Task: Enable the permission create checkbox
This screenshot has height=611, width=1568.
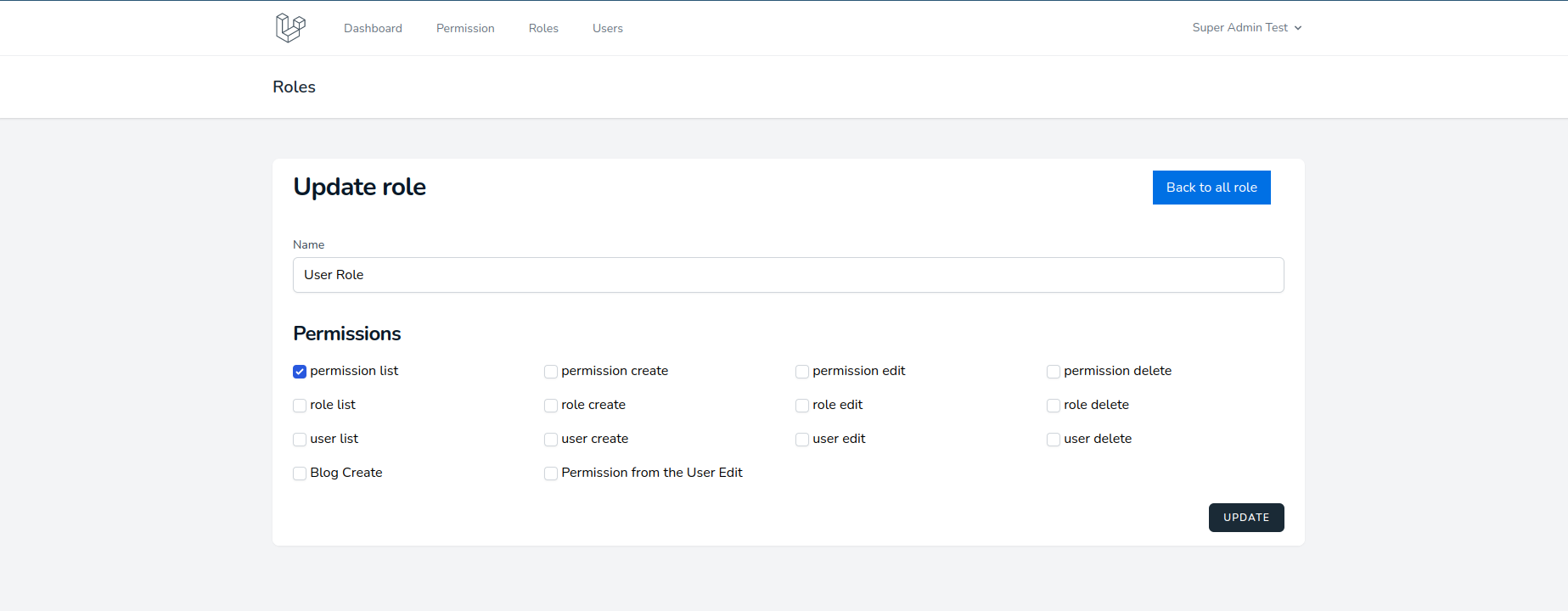Action: point(551,372)
